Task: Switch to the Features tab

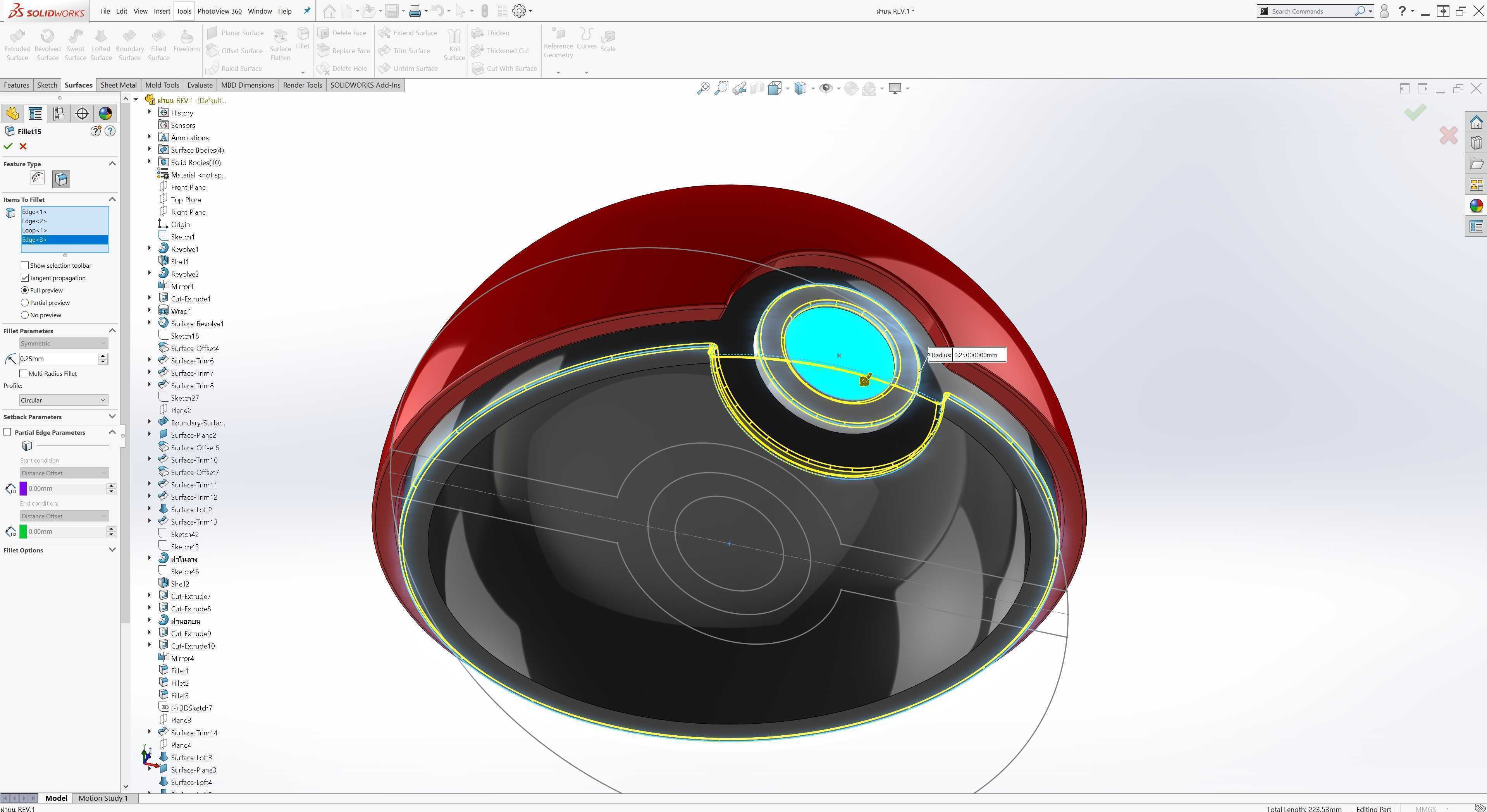Action: (x=16, y=85)
